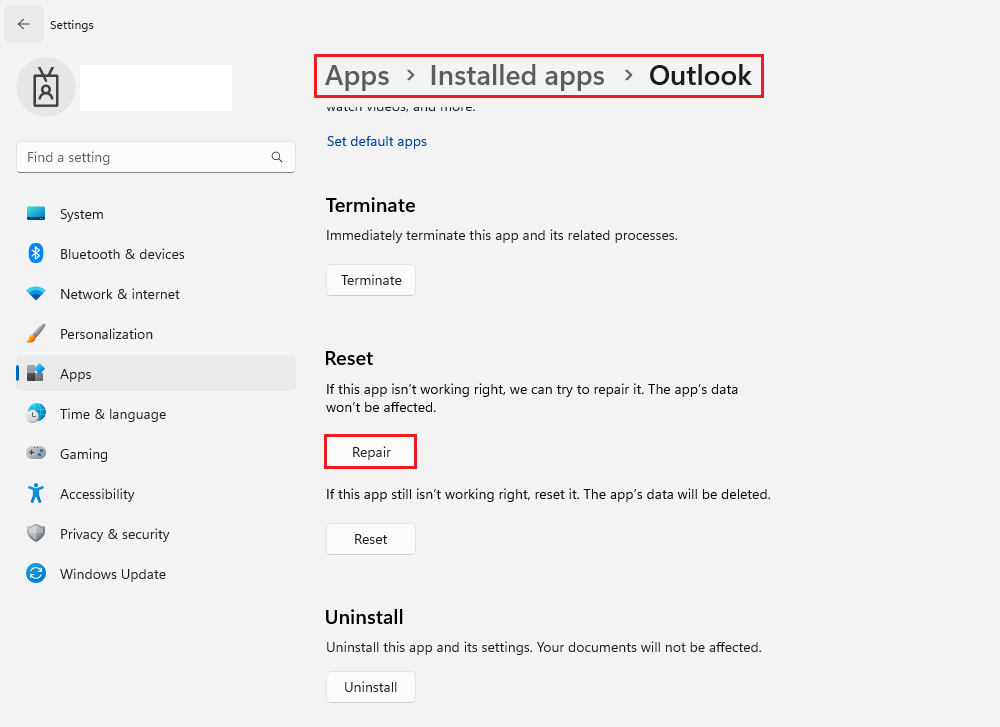
Task: Click the Uninstall section heading
Action: 364,617
